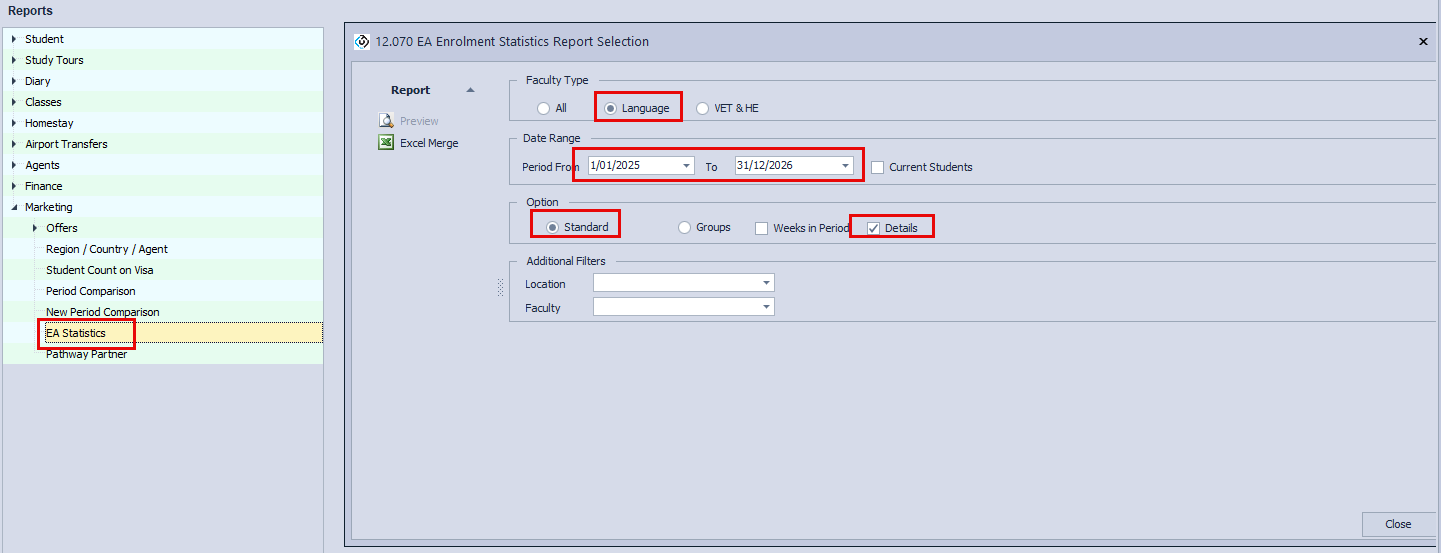Enable the Current Students checkbox
Screen dimensions: 1441x553
click(877, 168)
